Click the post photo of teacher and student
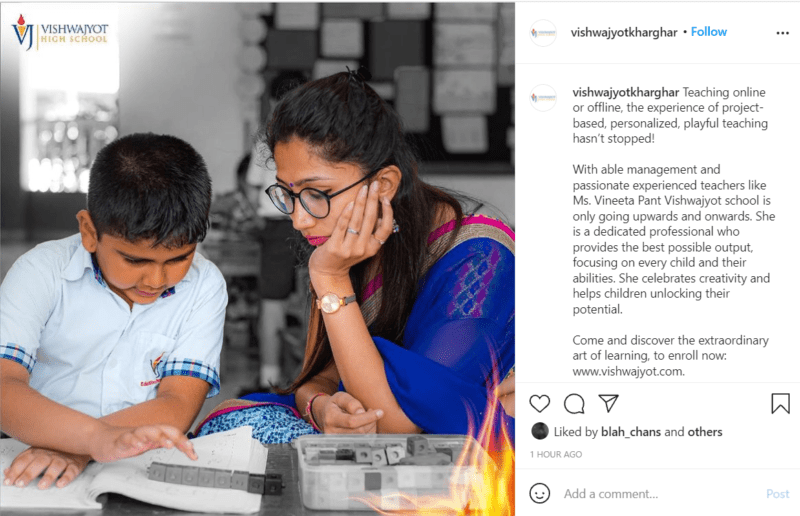800x516 pixels. tap(257, 259)
